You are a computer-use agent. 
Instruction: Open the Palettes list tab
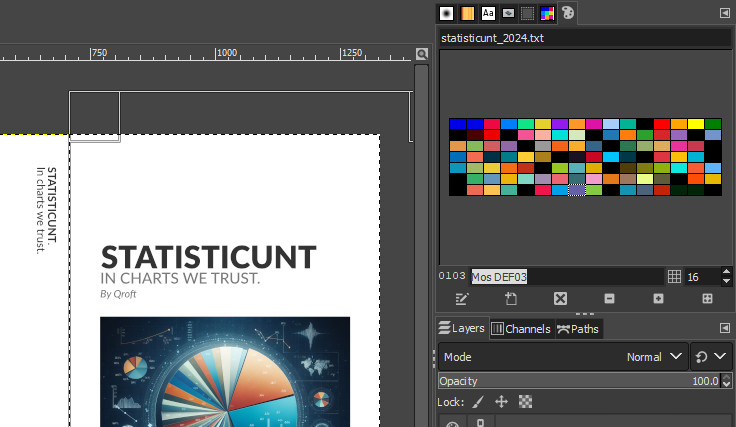(x=547, y=13)
